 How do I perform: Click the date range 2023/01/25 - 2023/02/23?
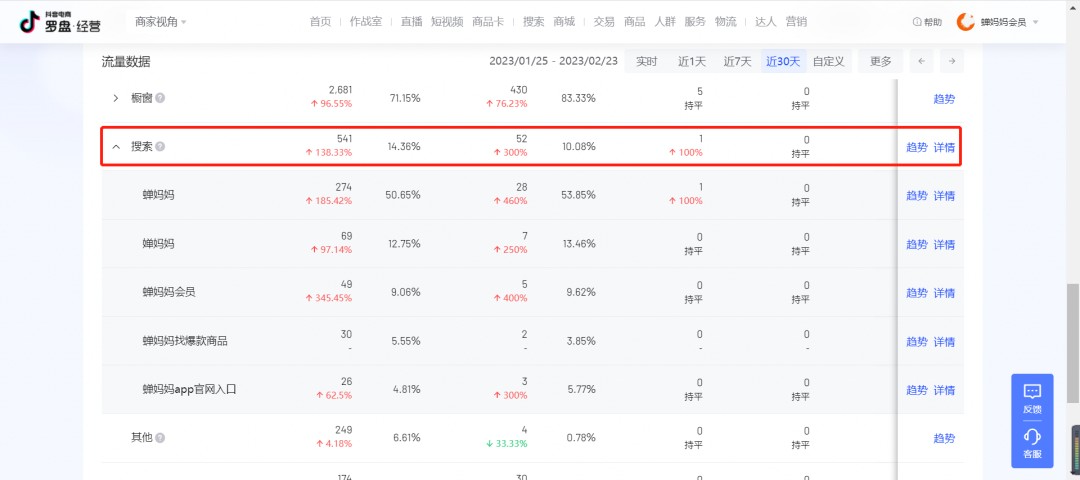(553, 61)
